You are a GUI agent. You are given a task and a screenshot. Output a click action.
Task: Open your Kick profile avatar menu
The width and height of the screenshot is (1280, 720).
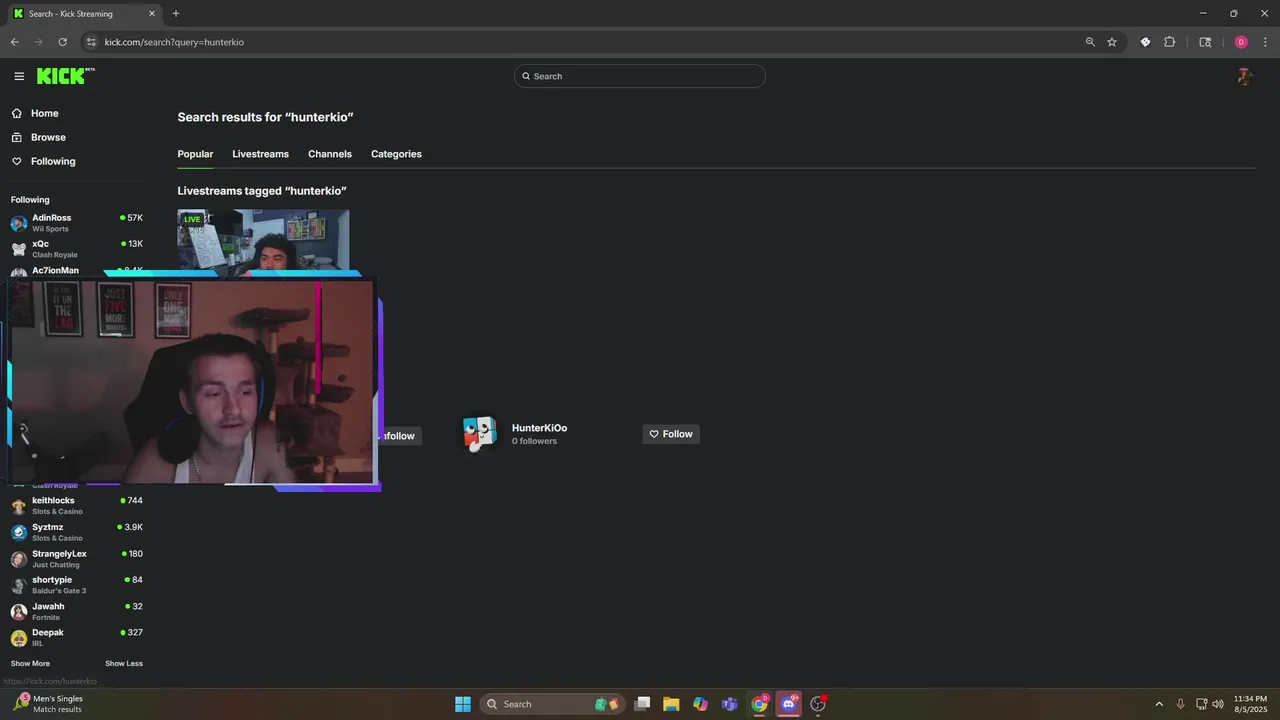pos(1245,76)
